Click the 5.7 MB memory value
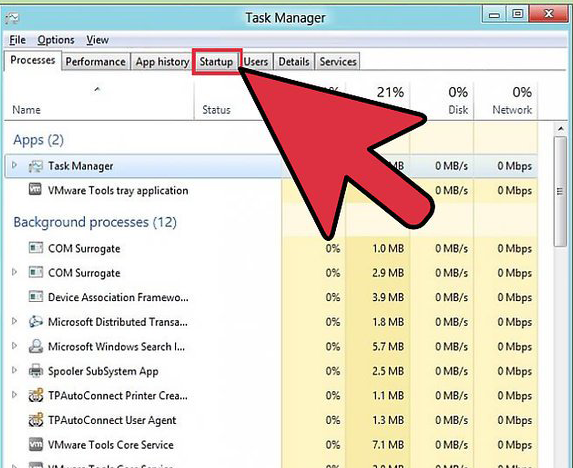 (x=388, y=346)
